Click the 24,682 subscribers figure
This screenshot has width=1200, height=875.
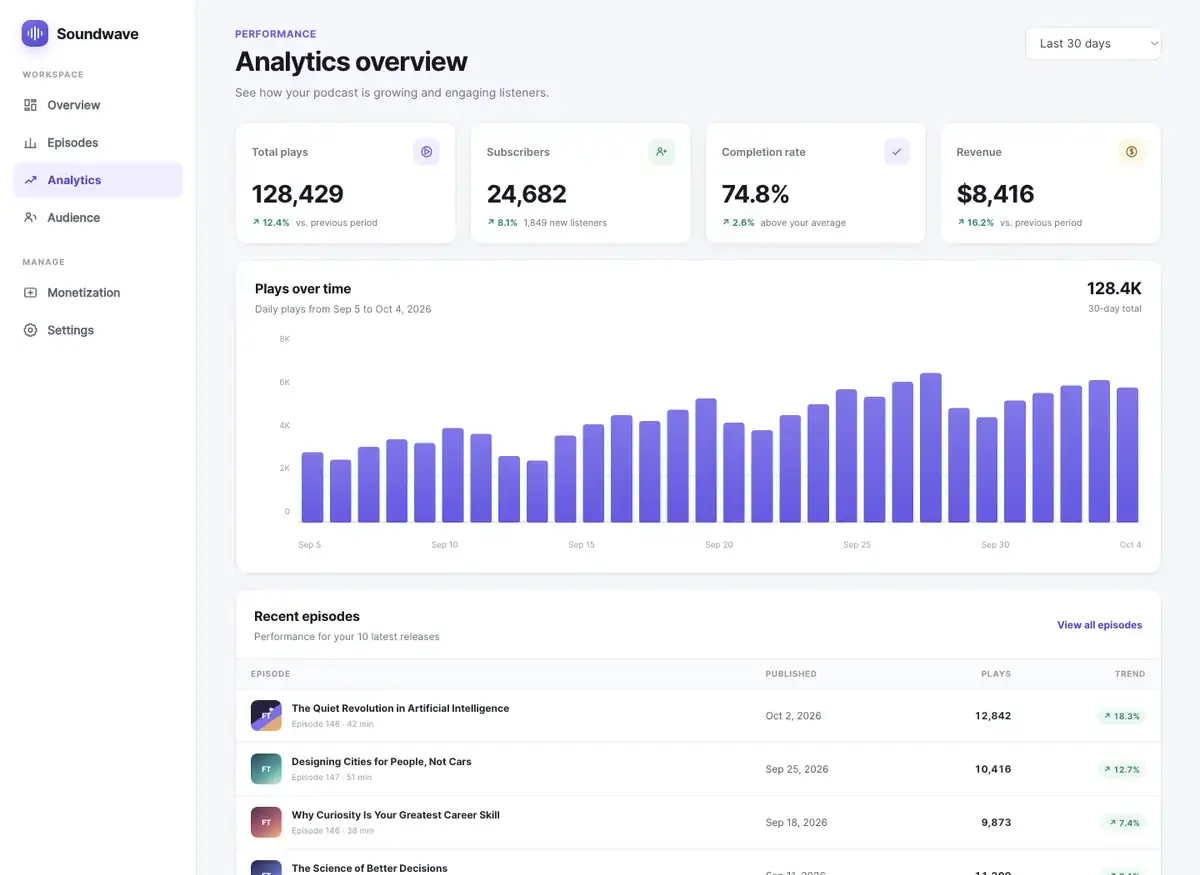click(x=527, y=194)
